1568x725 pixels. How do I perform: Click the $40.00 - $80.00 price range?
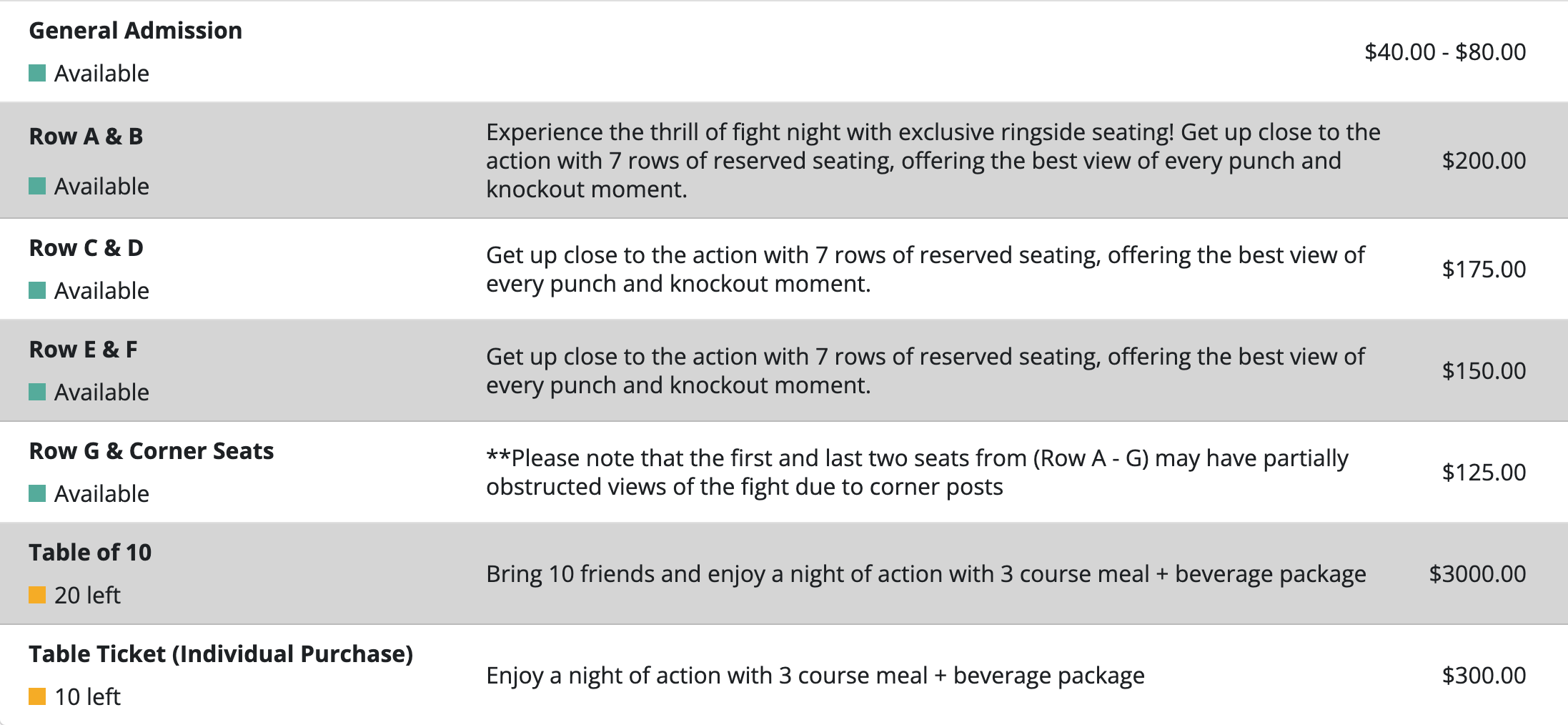1444,52
